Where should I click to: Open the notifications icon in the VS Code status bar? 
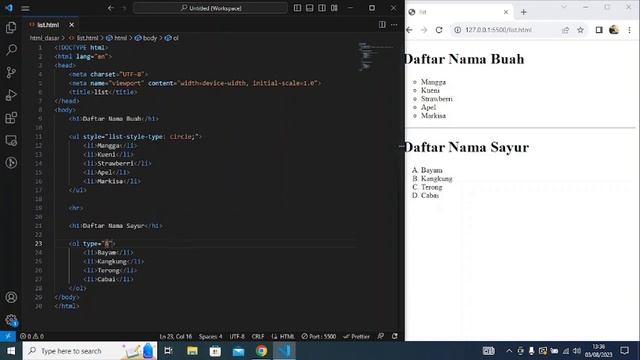coord(395,336)
